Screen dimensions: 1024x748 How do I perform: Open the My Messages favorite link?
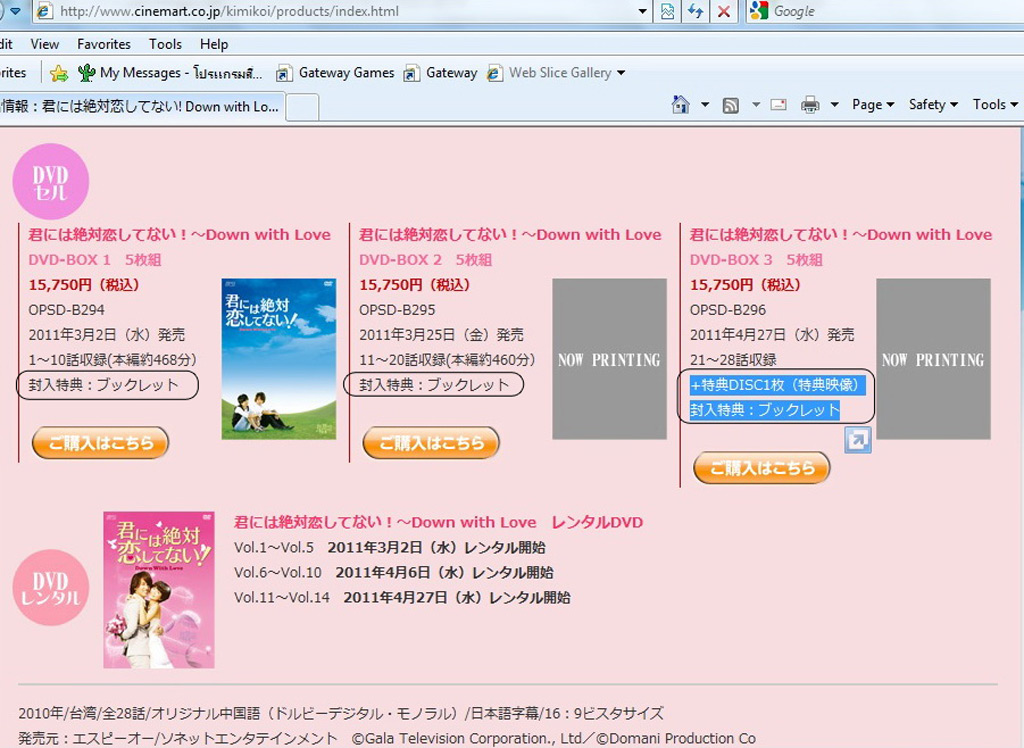coord(170,73)
